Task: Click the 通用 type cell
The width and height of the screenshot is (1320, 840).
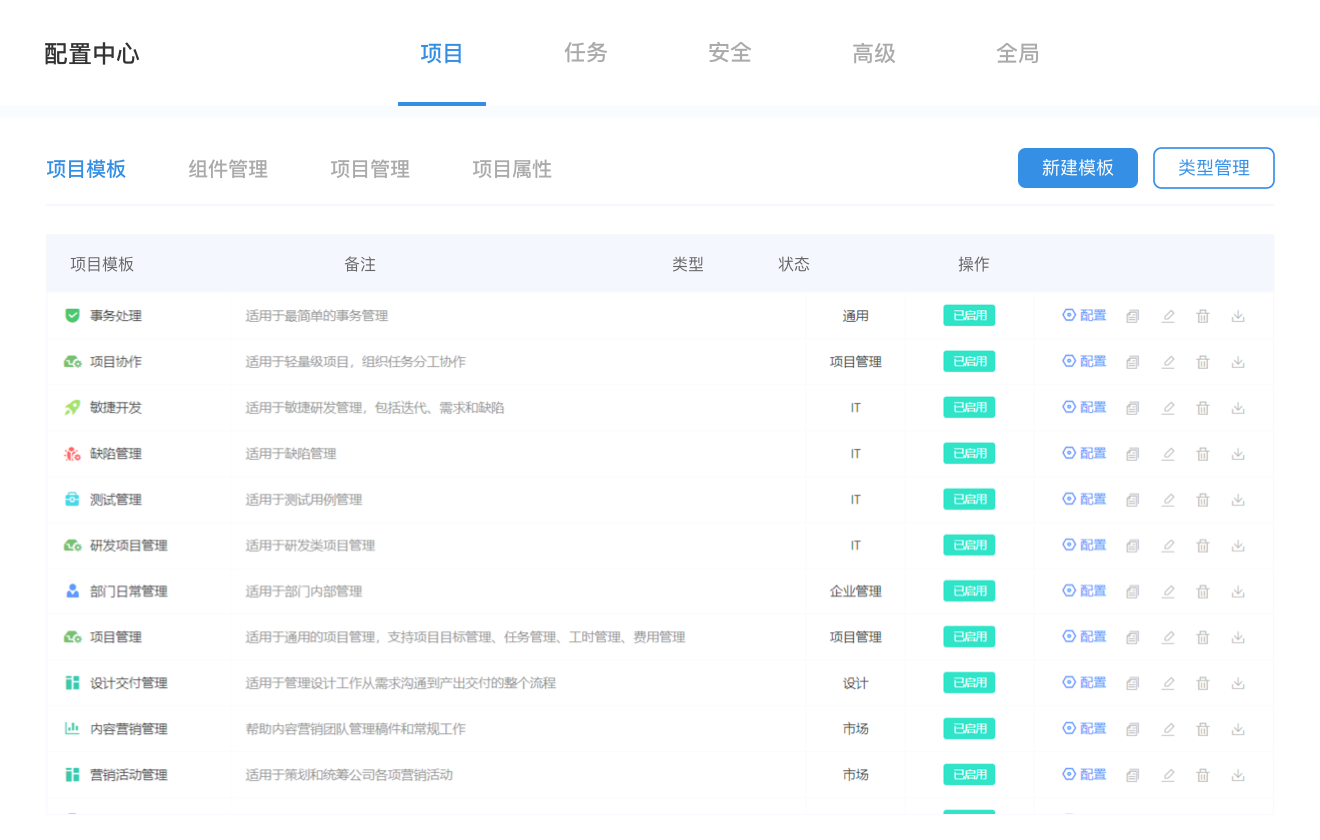Action: point(856,316)
